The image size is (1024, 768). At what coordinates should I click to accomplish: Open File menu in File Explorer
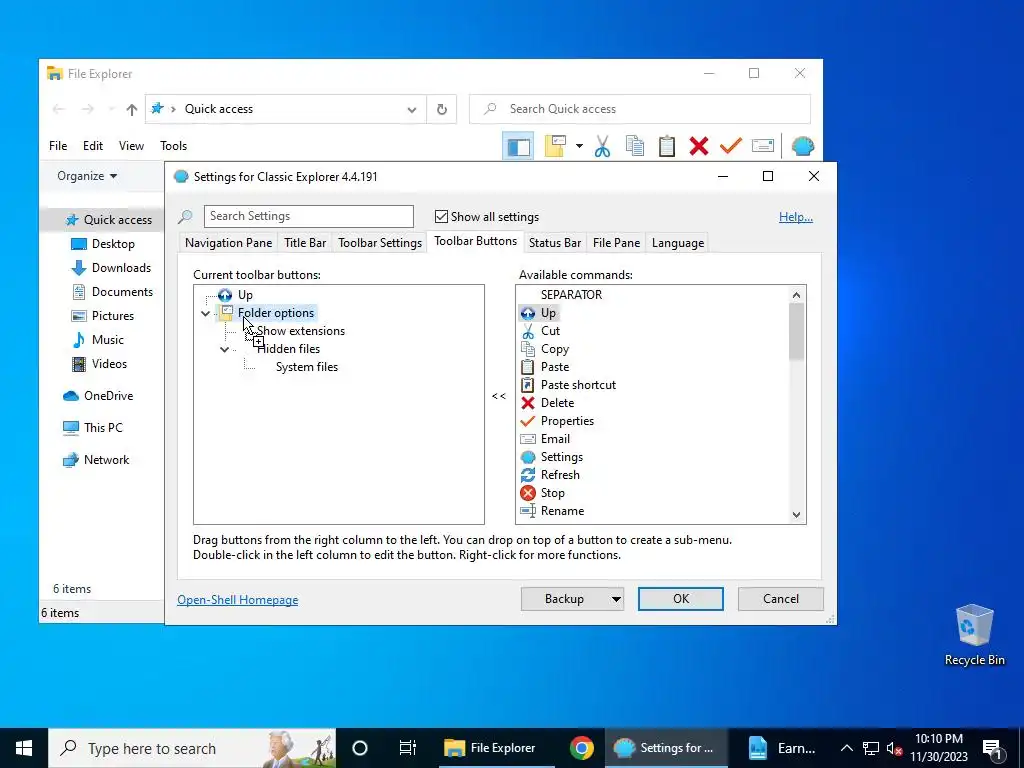(x=58, y=146)
